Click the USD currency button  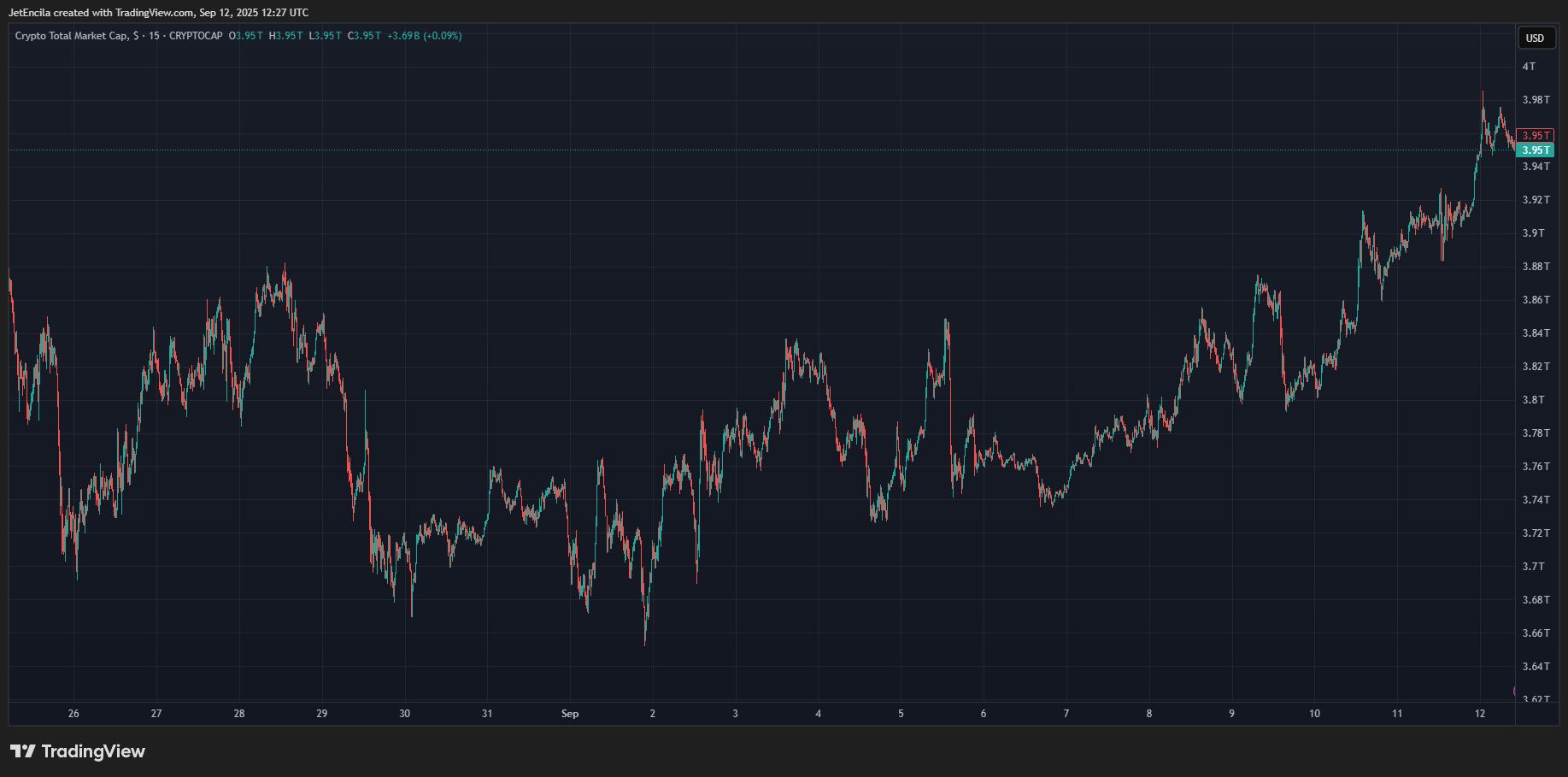(x=1536, y=38)
